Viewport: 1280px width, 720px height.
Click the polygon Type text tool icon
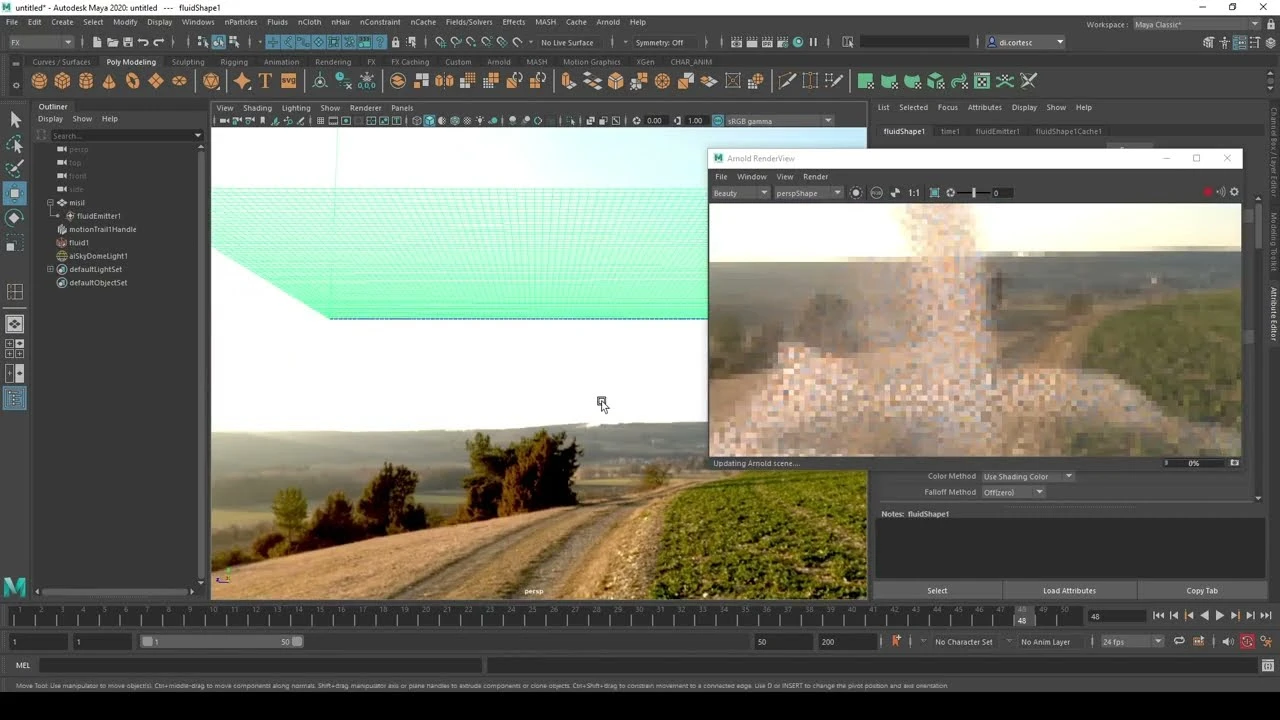265,81
